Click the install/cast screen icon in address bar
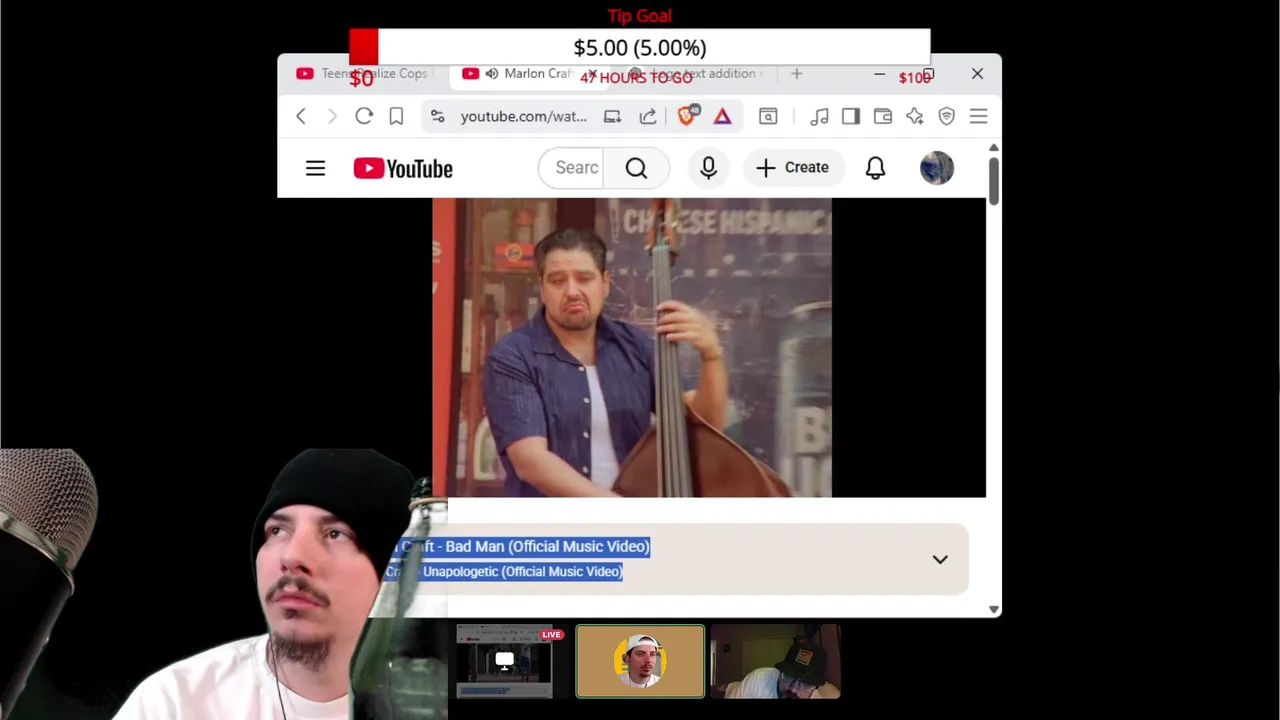Viewport: 1280px width, 720px height. point(612,117)
